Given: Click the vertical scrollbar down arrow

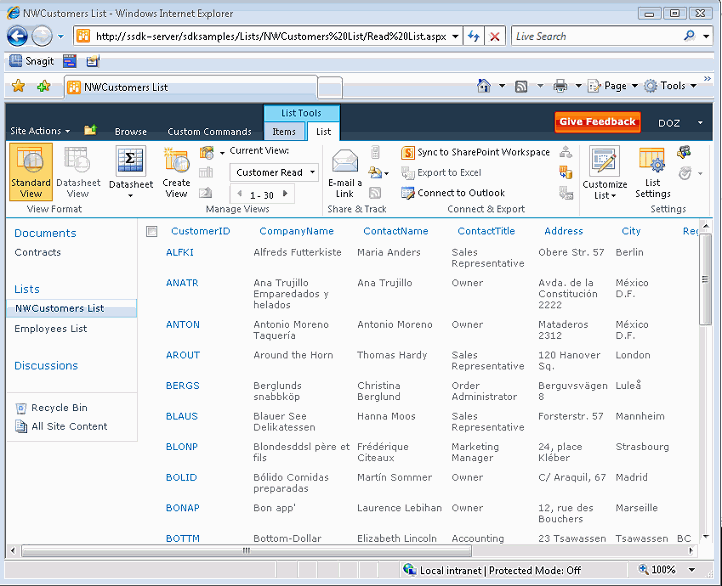Looking at the screenshot, I should click(705, 537).
